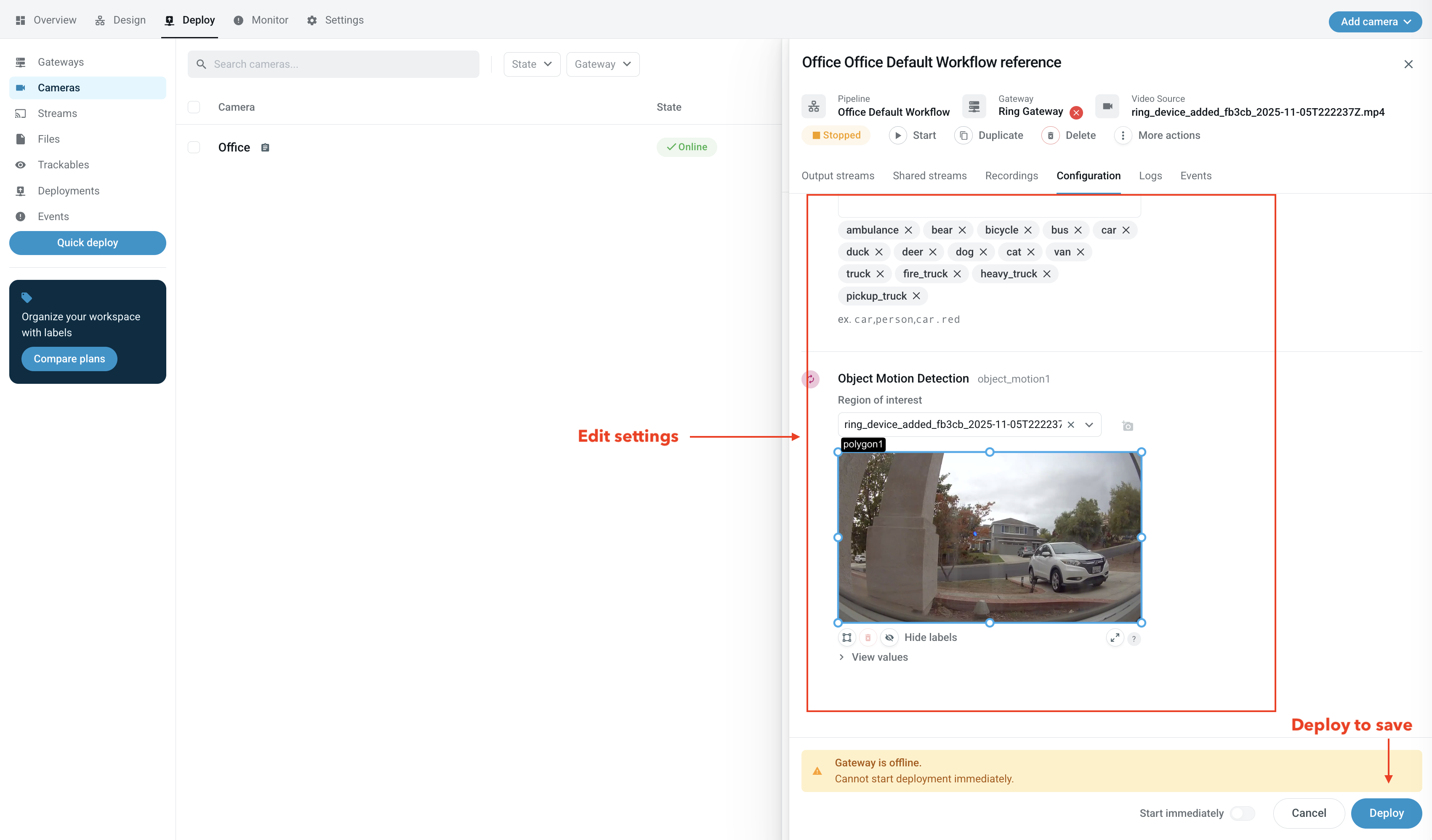1432x840 pixels.
Task: Click the clipboard icon next to Office
Action: tap(265, 148)
